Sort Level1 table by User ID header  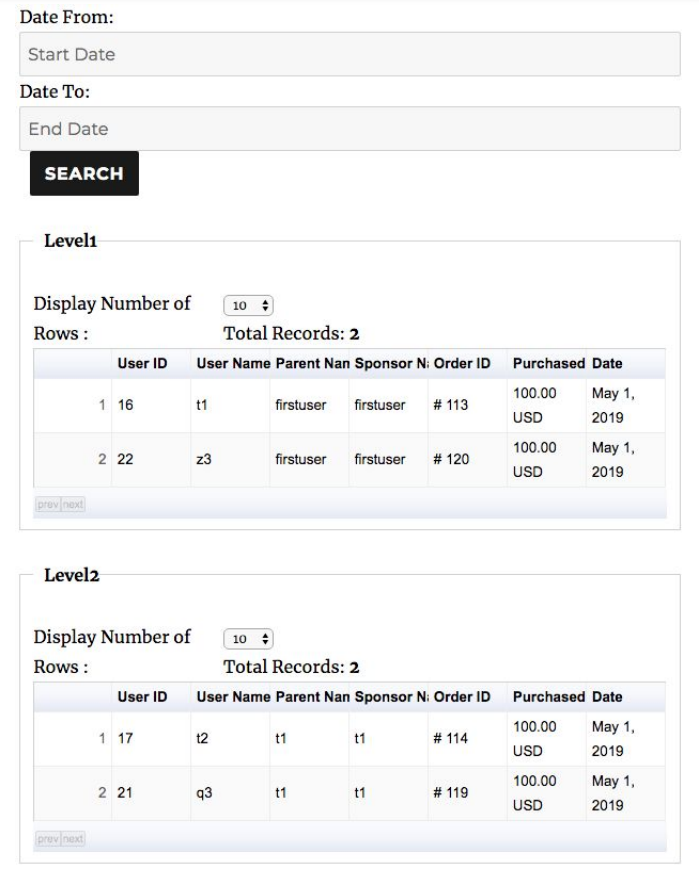(x=142, y=363)
